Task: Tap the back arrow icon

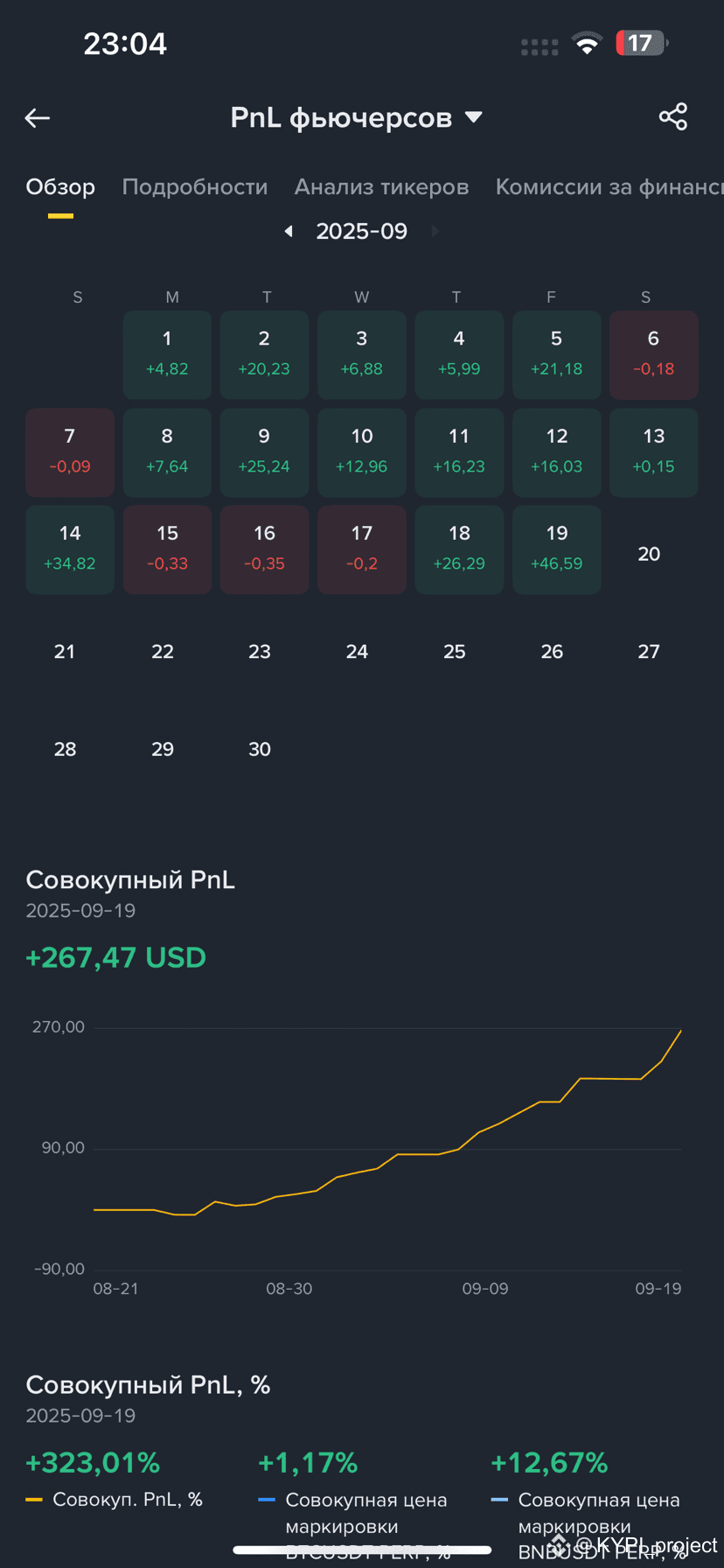Action: [x=38, y=118]
